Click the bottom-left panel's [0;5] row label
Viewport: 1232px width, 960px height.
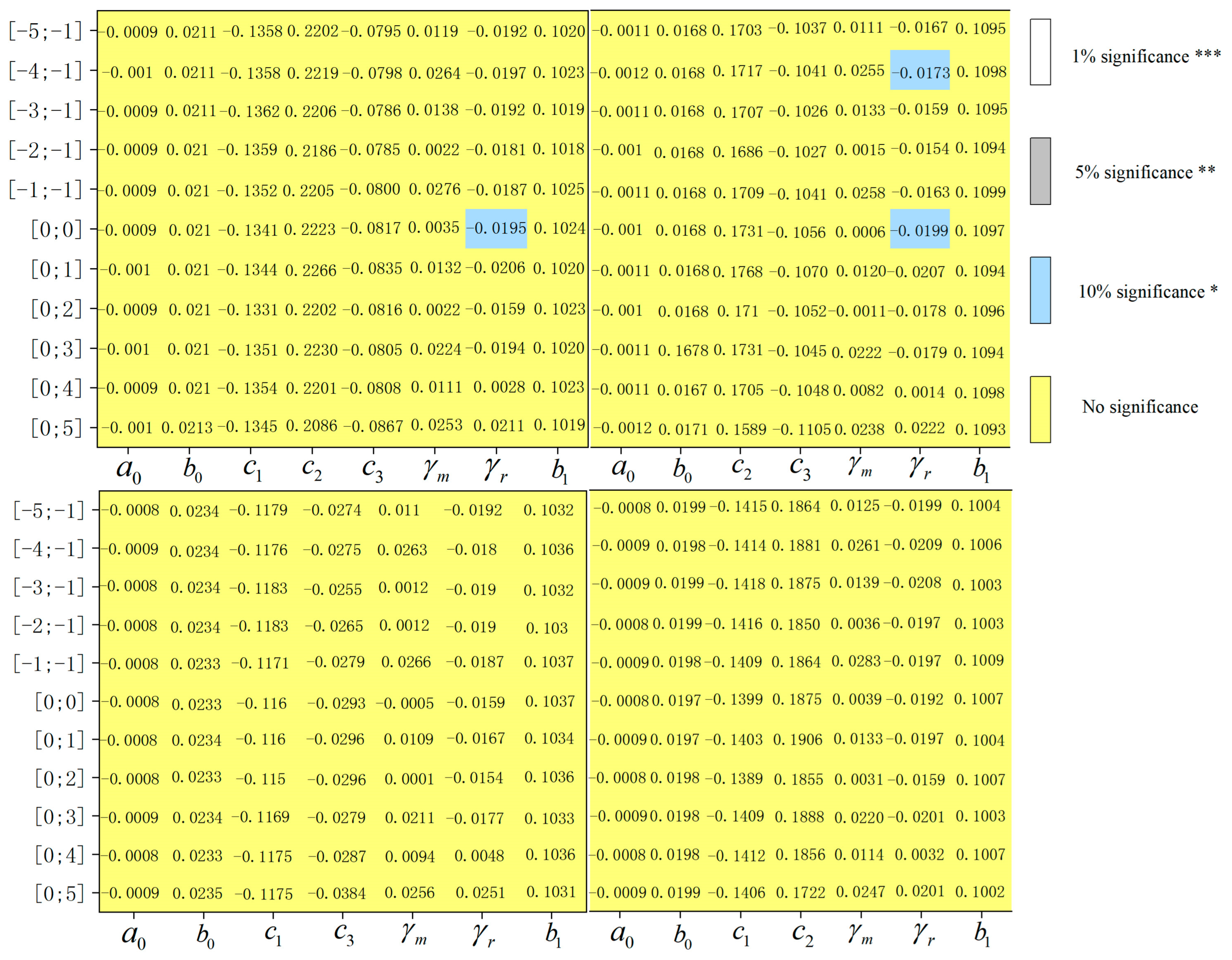pos(59,893)
